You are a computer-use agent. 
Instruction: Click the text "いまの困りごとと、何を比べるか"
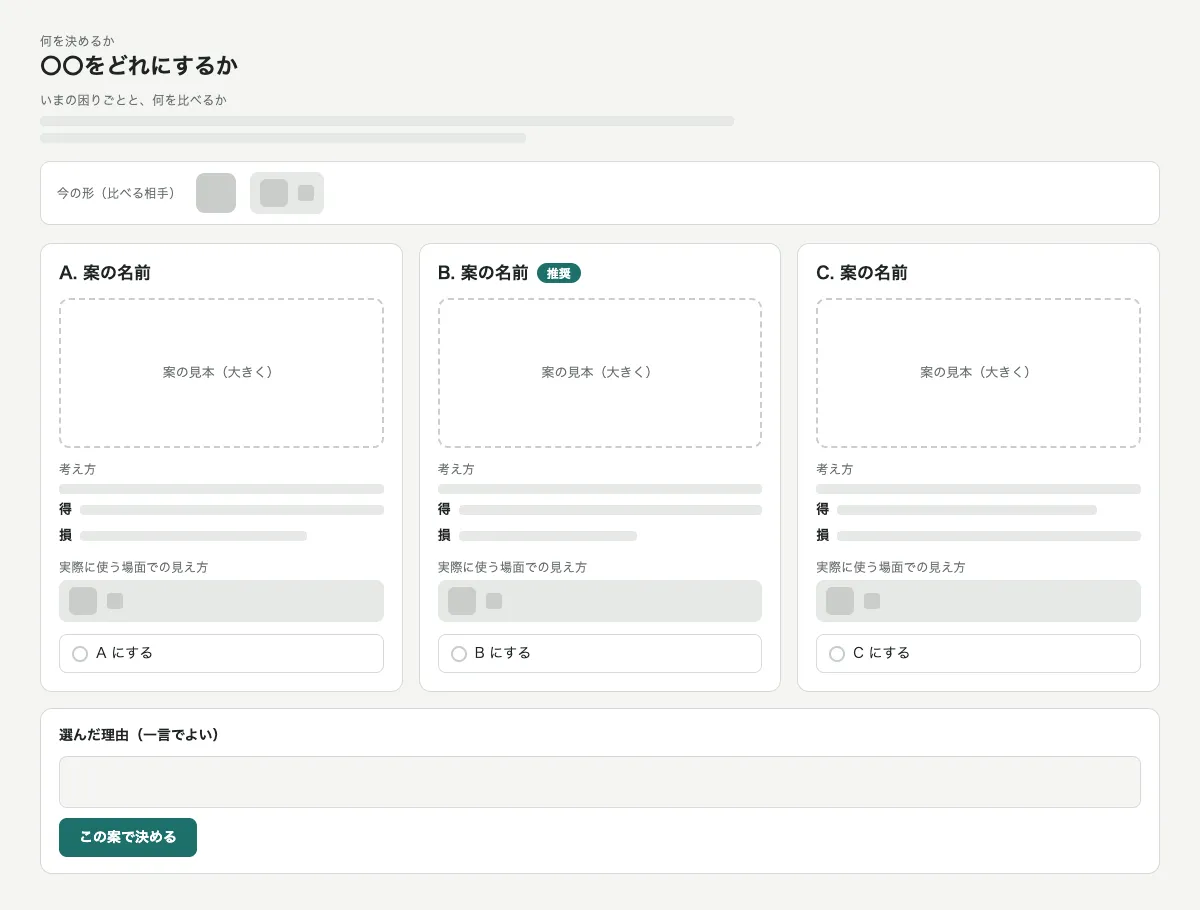pyautogui.click(x=133, y=100)
